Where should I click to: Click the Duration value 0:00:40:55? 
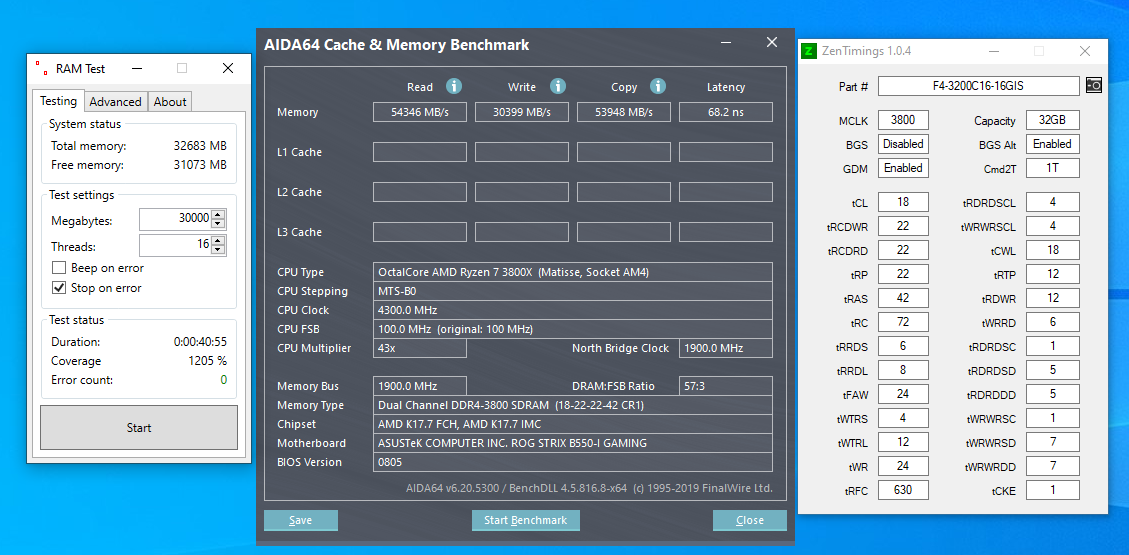(200, 342)
